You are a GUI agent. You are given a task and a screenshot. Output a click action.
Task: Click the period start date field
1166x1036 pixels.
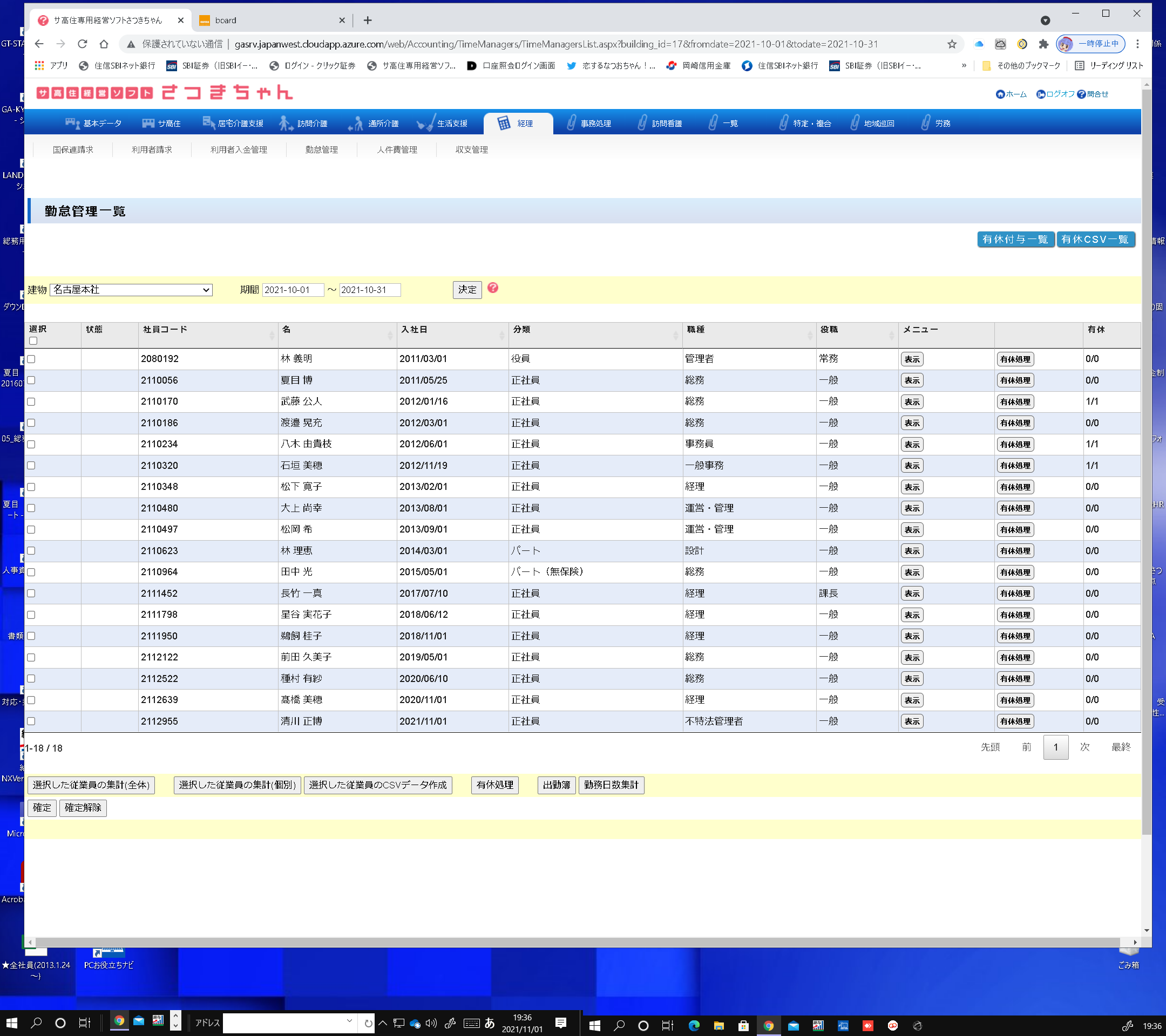[292, 290]
